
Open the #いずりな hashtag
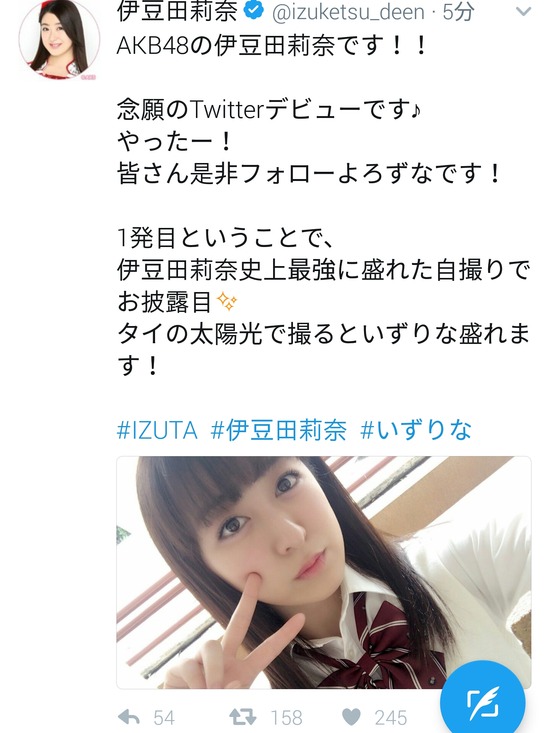click(416, 430)
